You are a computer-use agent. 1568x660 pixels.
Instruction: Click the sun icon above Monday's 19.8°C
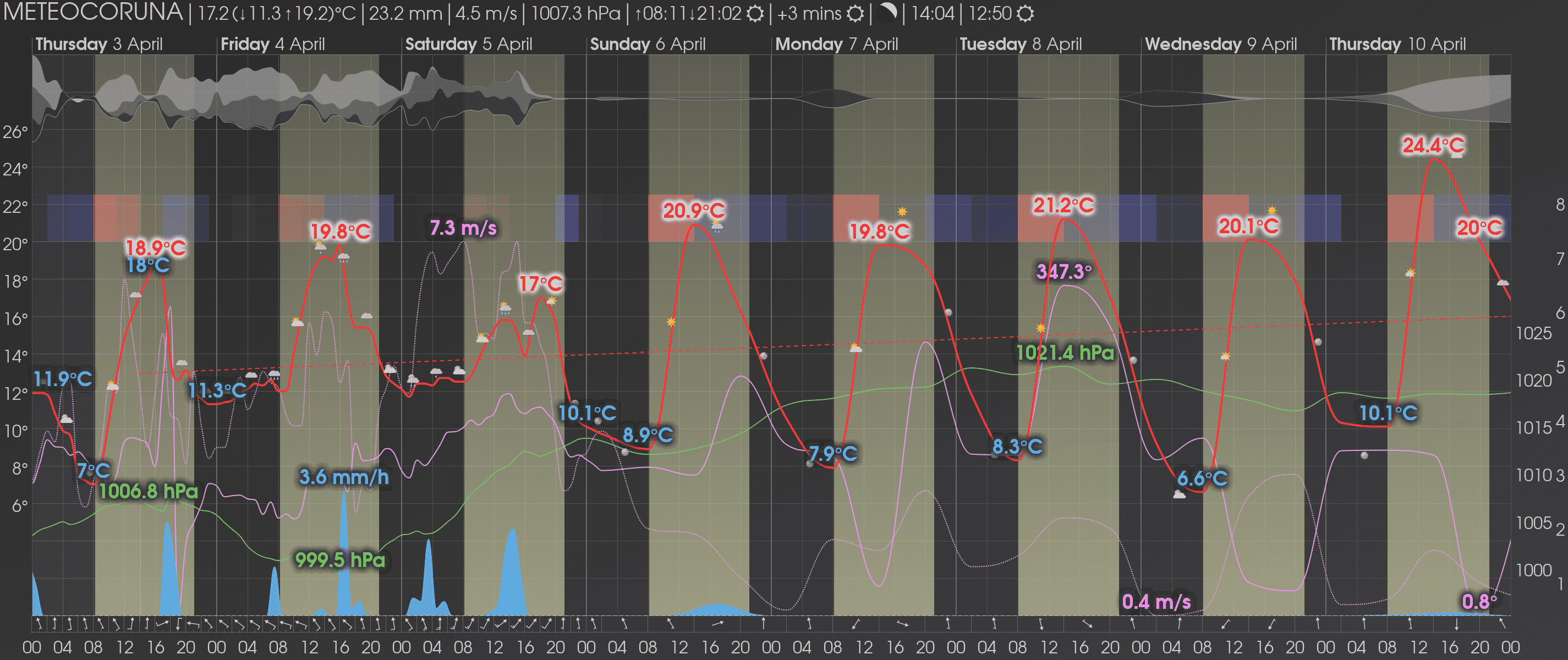point(902,212)
